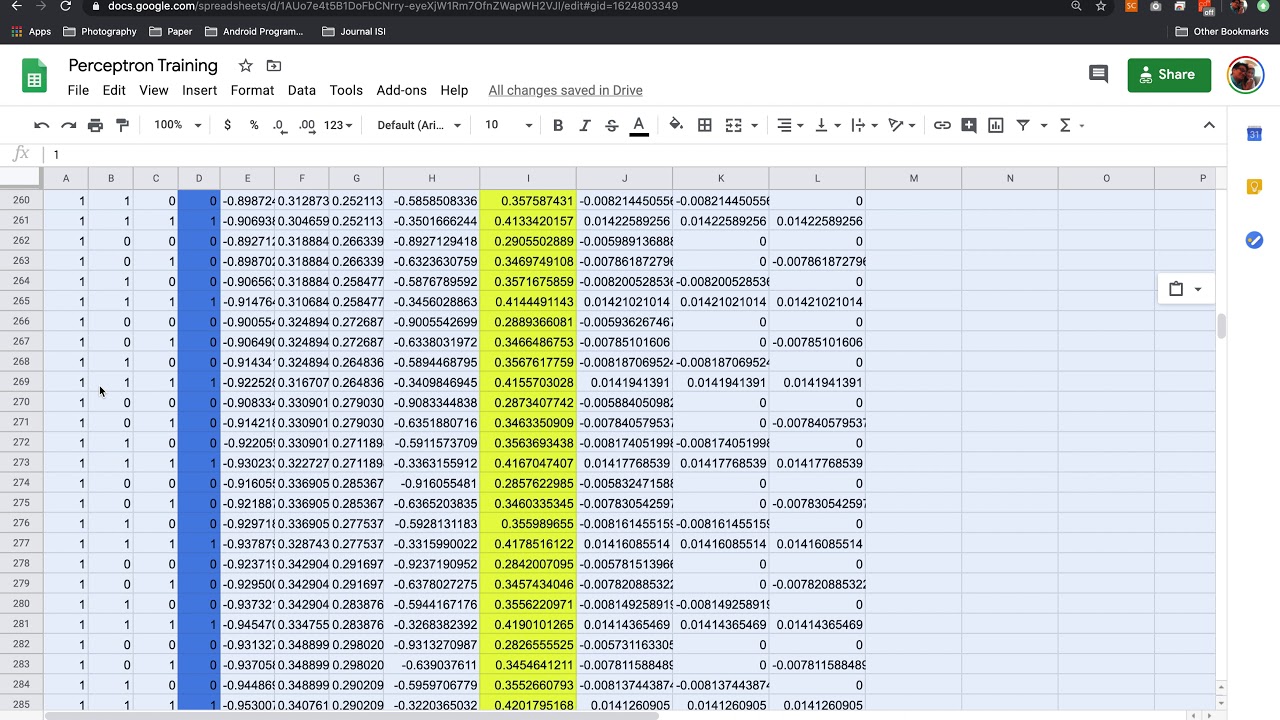Format as currency with dollar icon

tap(227, 125)
